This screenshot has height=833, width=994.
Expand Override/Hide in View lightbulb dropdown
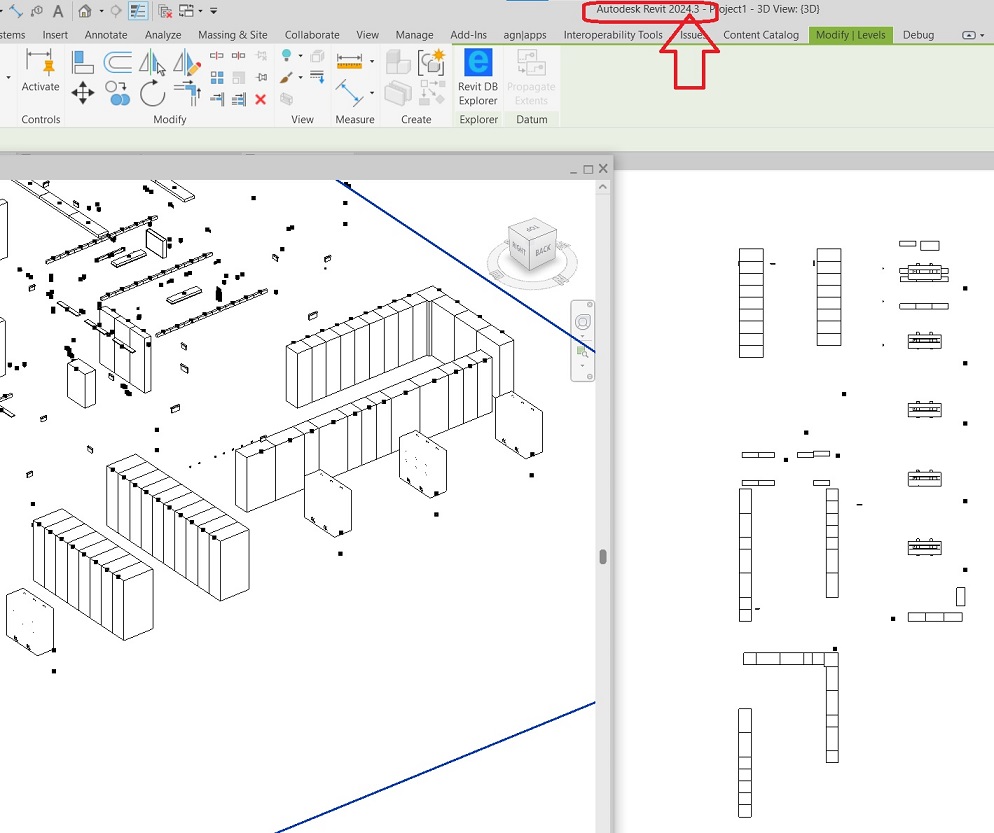click(x=300, y=56)
